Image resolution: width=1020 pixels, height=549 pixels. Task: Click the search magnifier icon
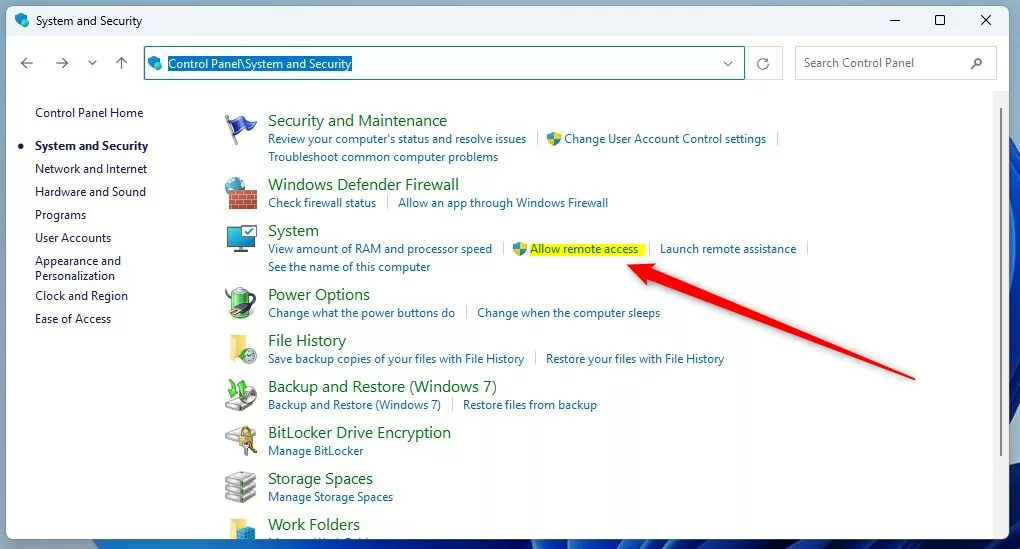[976, 63]
